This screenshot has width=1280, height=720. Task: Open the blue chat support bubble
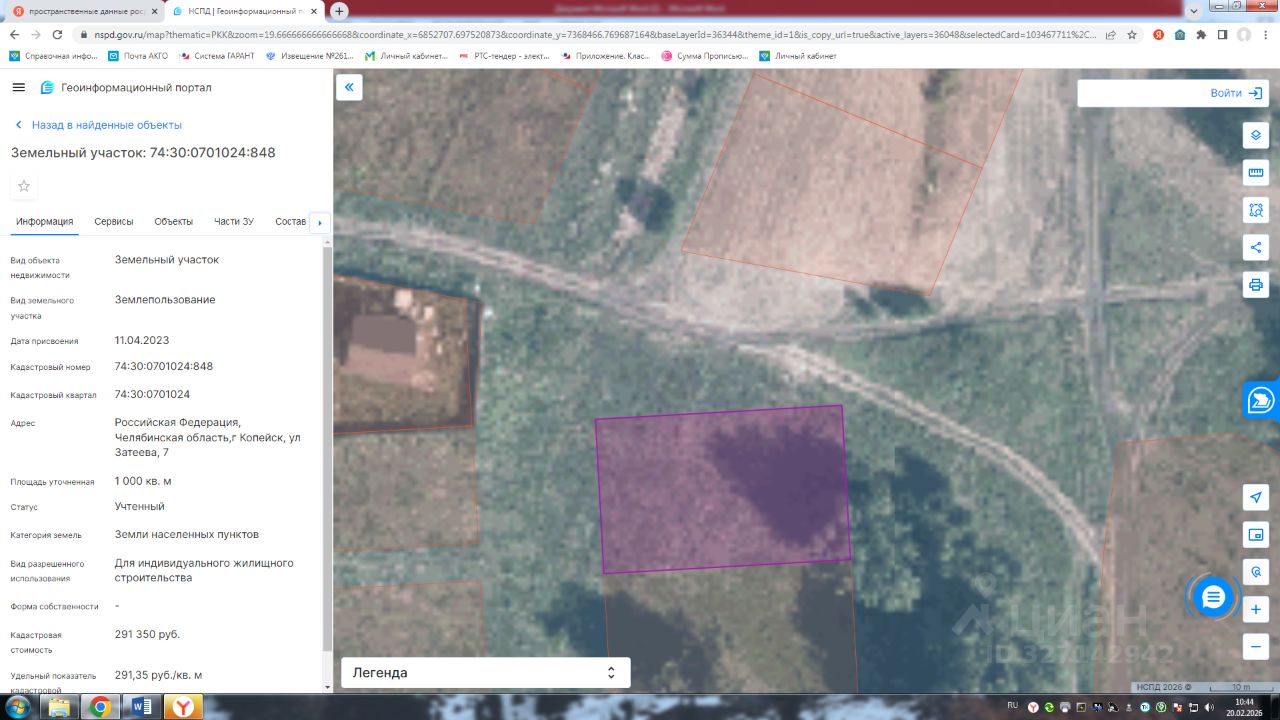(1213, 597)
